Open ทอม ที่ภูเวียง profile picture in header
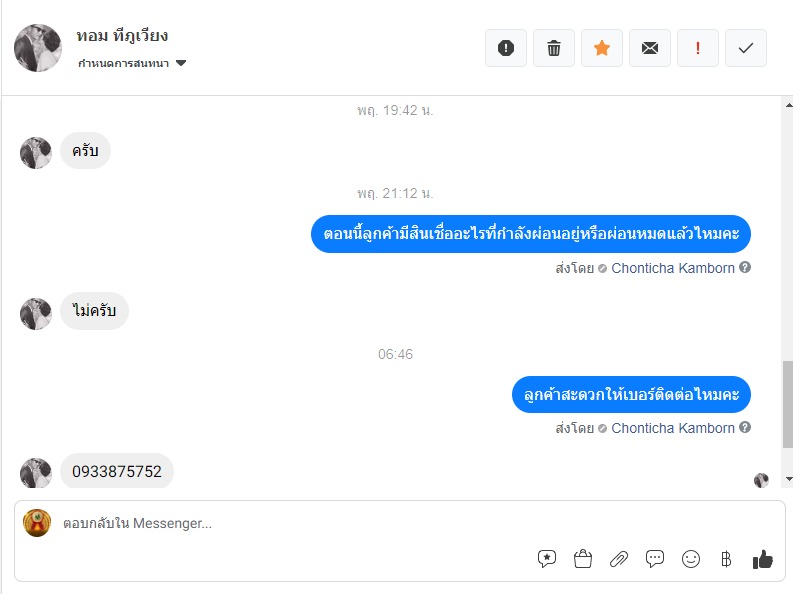This screenshot has width=793, height=594. coord(38,48)
